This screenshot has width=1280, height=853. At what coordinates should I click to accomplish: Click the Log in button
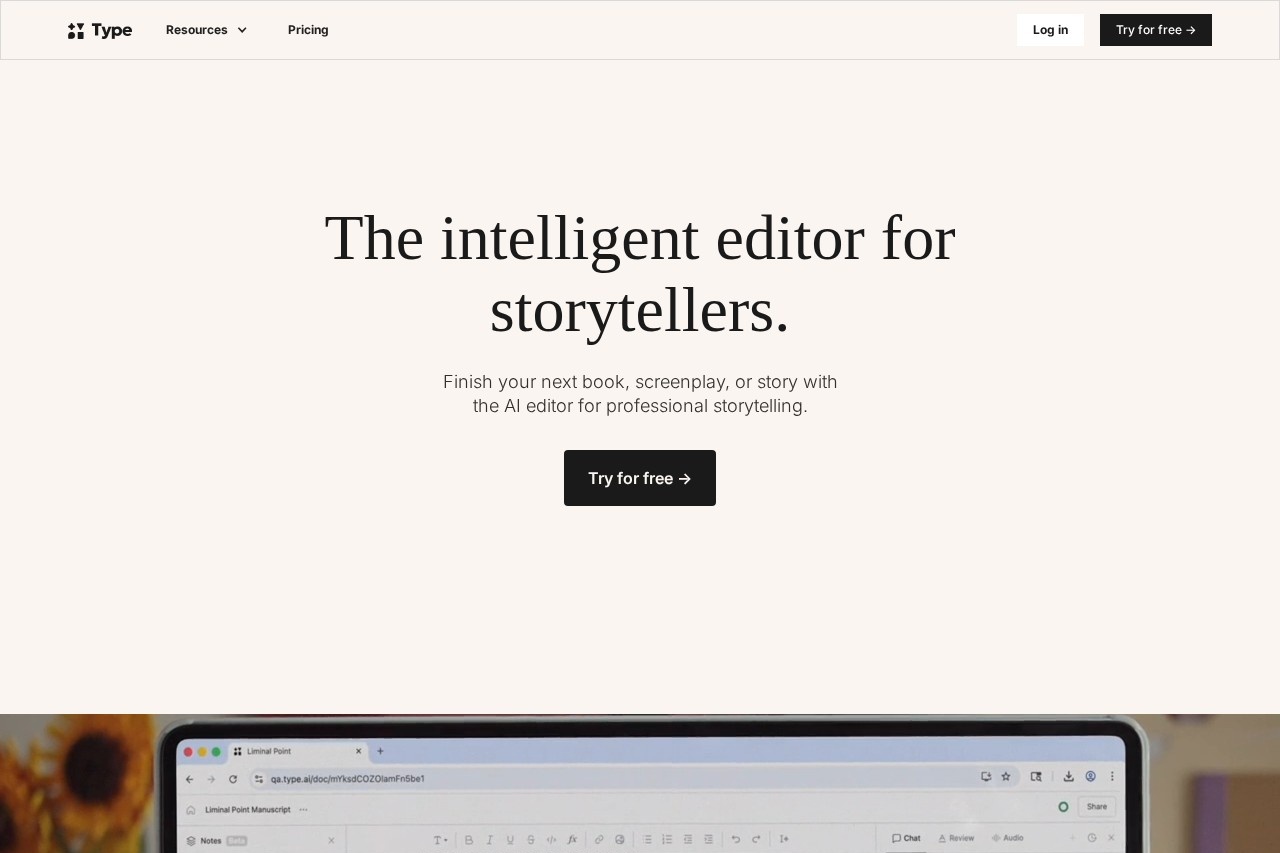click(1050, 30)
